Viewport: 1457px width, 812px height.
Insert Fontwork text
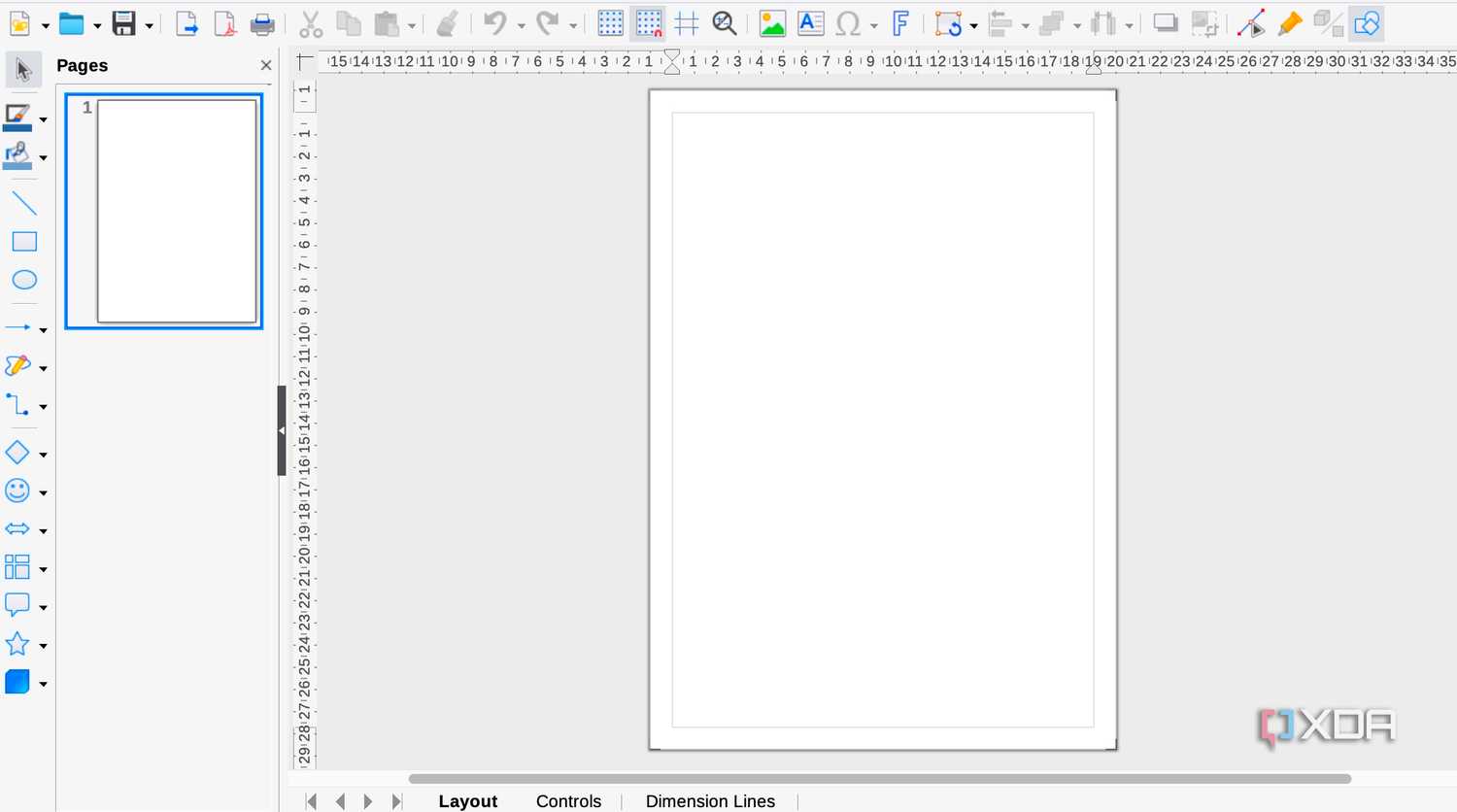[x=900, y=24]
